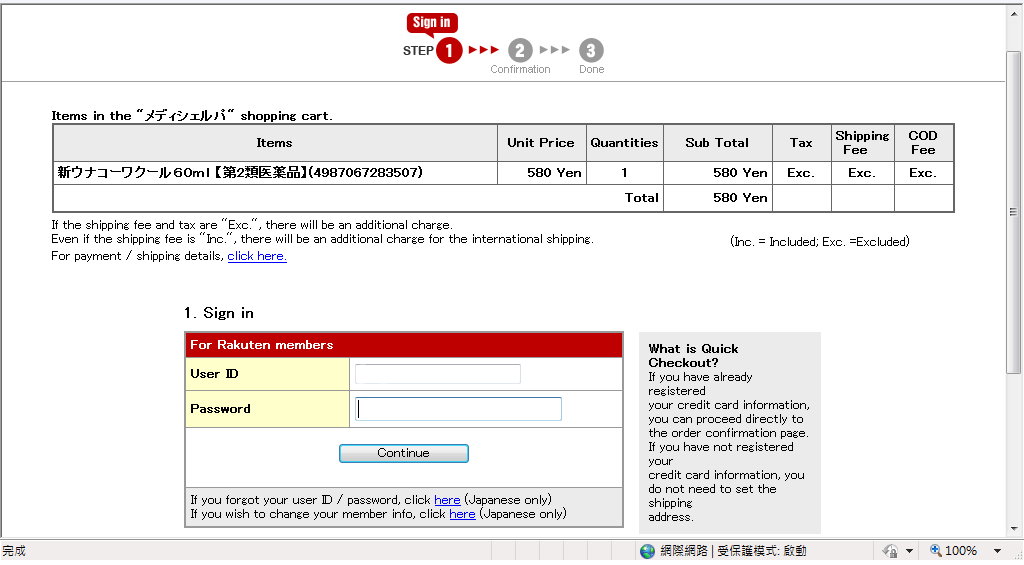Image resolution: width=1024 pixels, height=565 pixels.
Task: Click the '1. Sign in' heading
Action: point(219,313)
